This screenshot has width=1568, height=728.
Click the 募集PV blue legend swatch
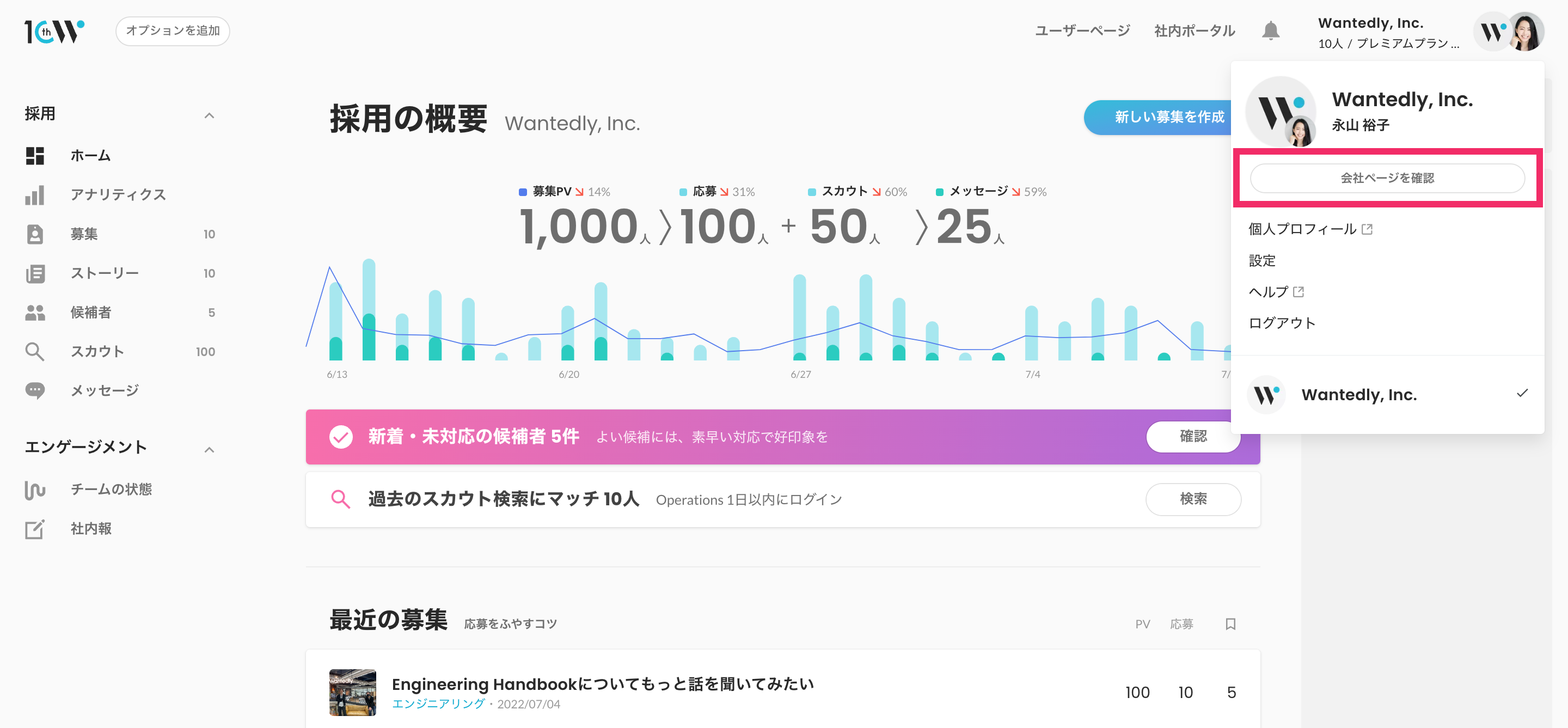coord(522,192)
